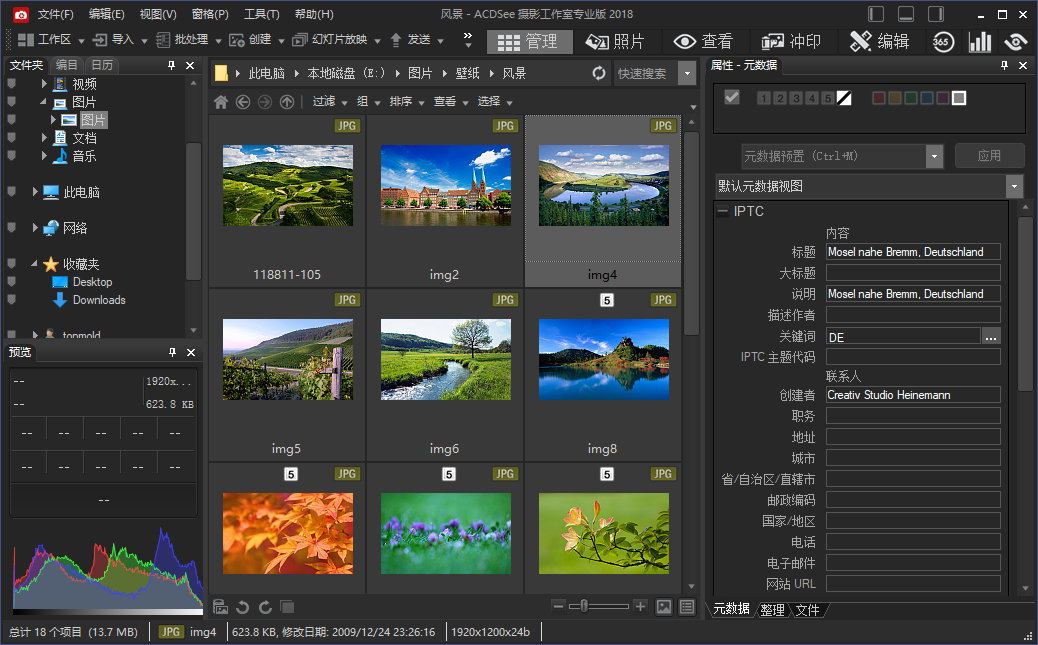
Task: Click the 应用 apply button
Action: point(990,156)
